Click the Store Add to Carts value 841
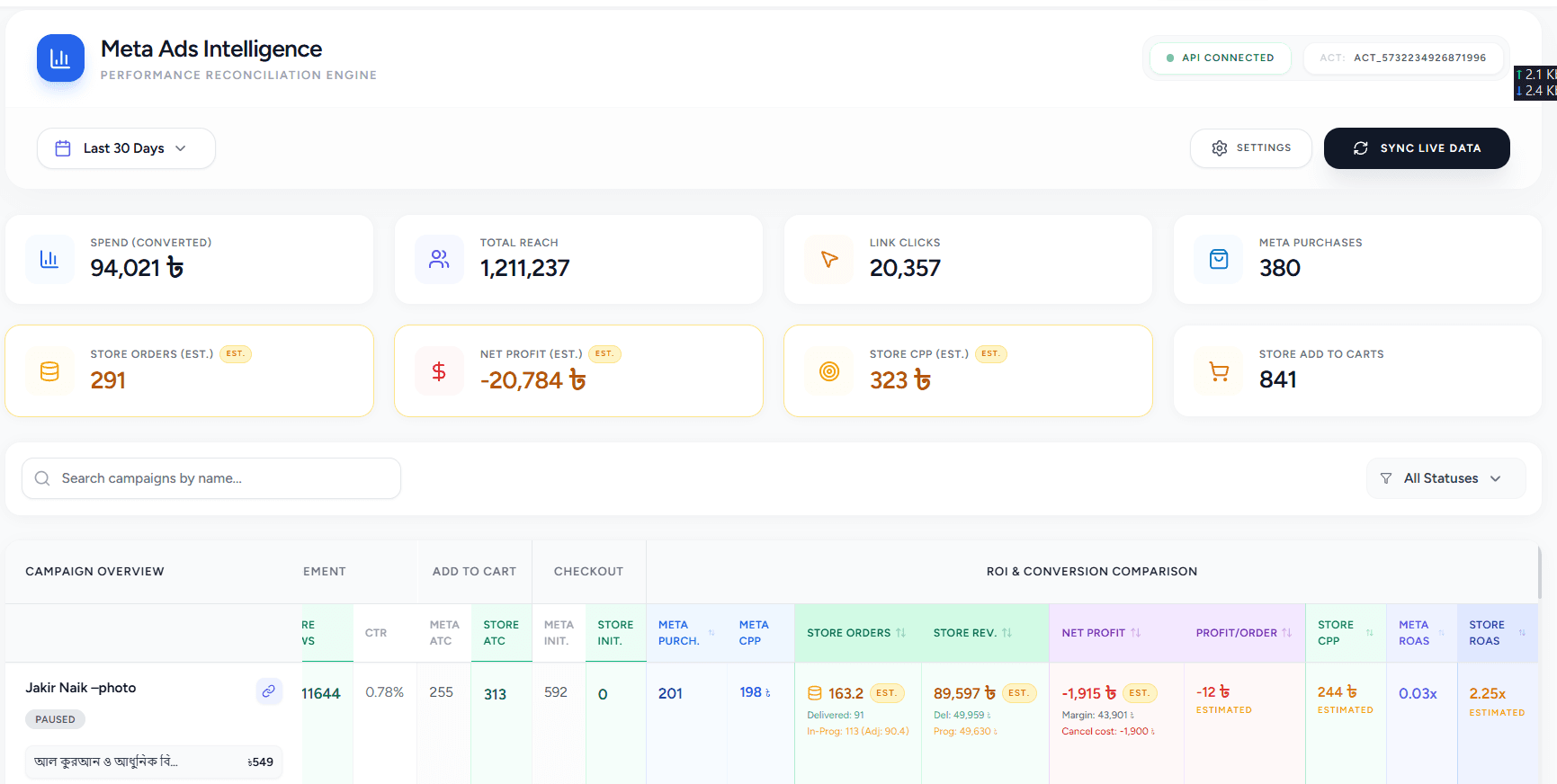 (1277, 379)
